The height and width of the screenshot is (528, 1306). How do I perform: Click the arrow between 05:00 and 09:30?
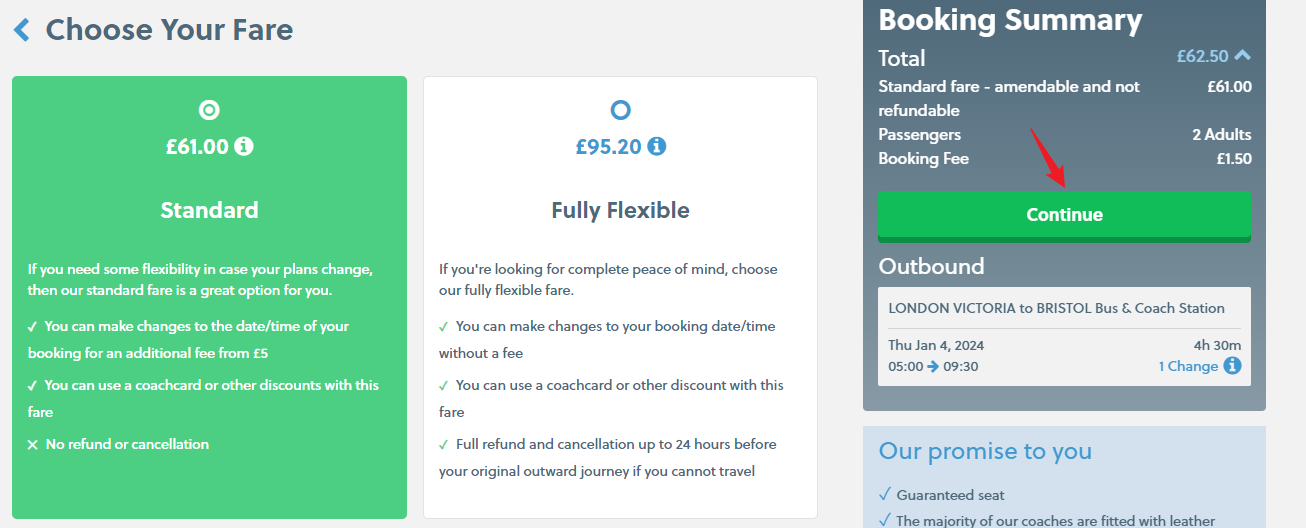pyautogui.click(x=932, y=366)
